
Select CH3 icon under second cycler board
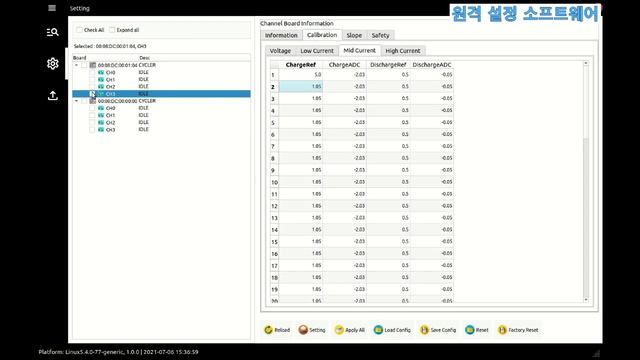101,130
